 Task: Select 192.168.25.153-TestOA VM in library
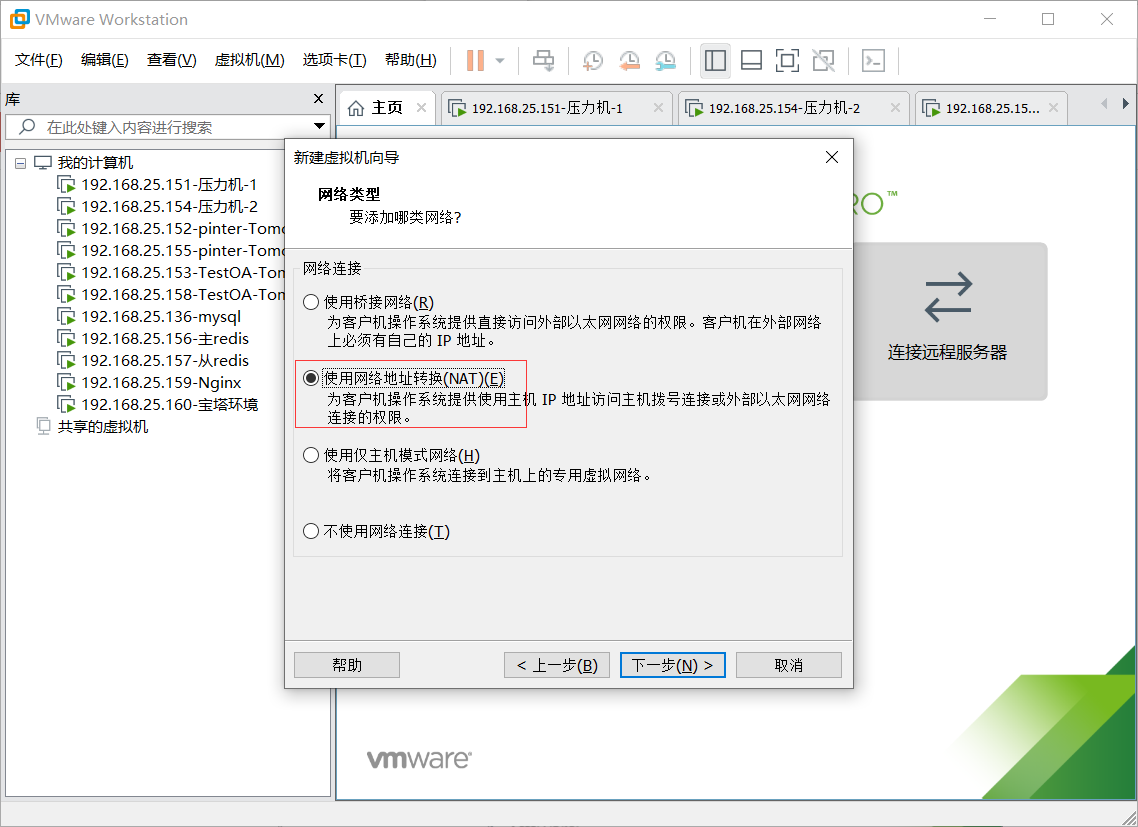click(171, 272)
